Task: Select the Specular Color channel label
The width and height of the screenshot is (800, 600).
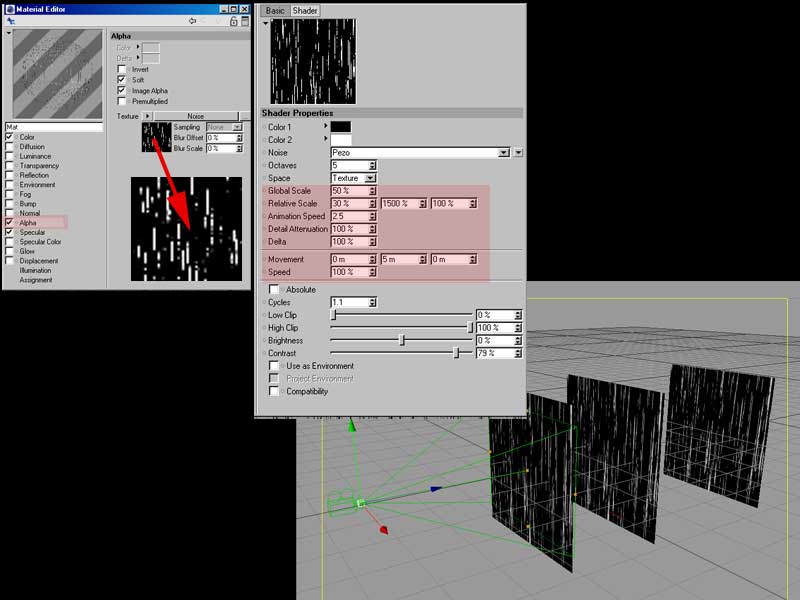Action: [40, 242]
